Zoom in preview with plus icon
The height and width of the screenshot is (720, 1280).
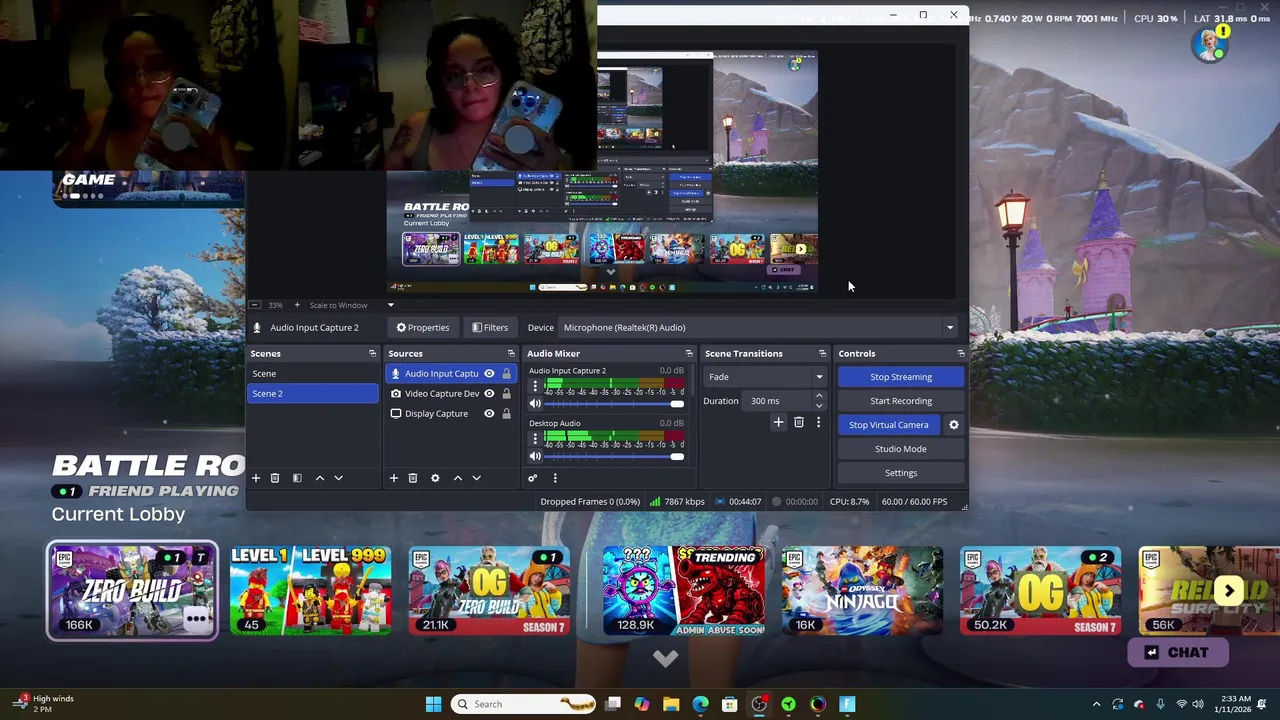tap(297, 305)
